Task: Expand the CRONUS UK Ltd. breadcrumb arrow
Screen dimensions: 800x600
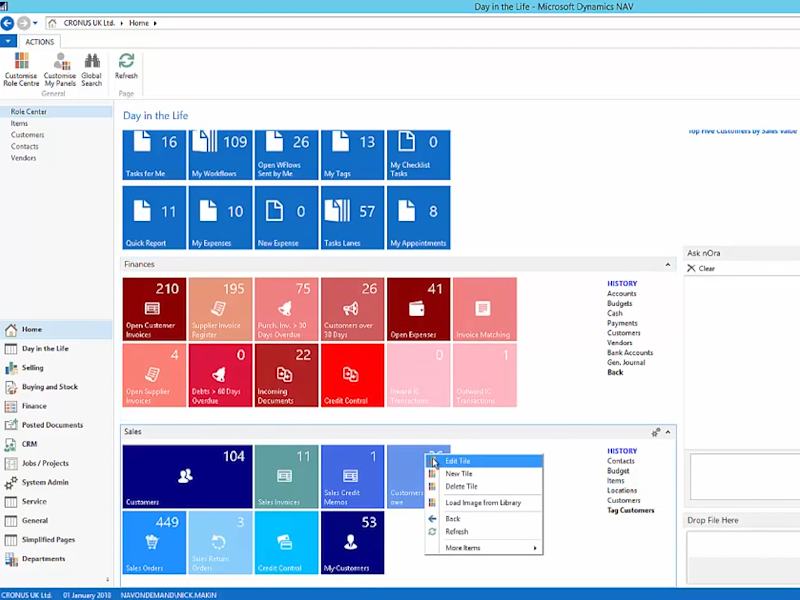Action: pos(122,23)
